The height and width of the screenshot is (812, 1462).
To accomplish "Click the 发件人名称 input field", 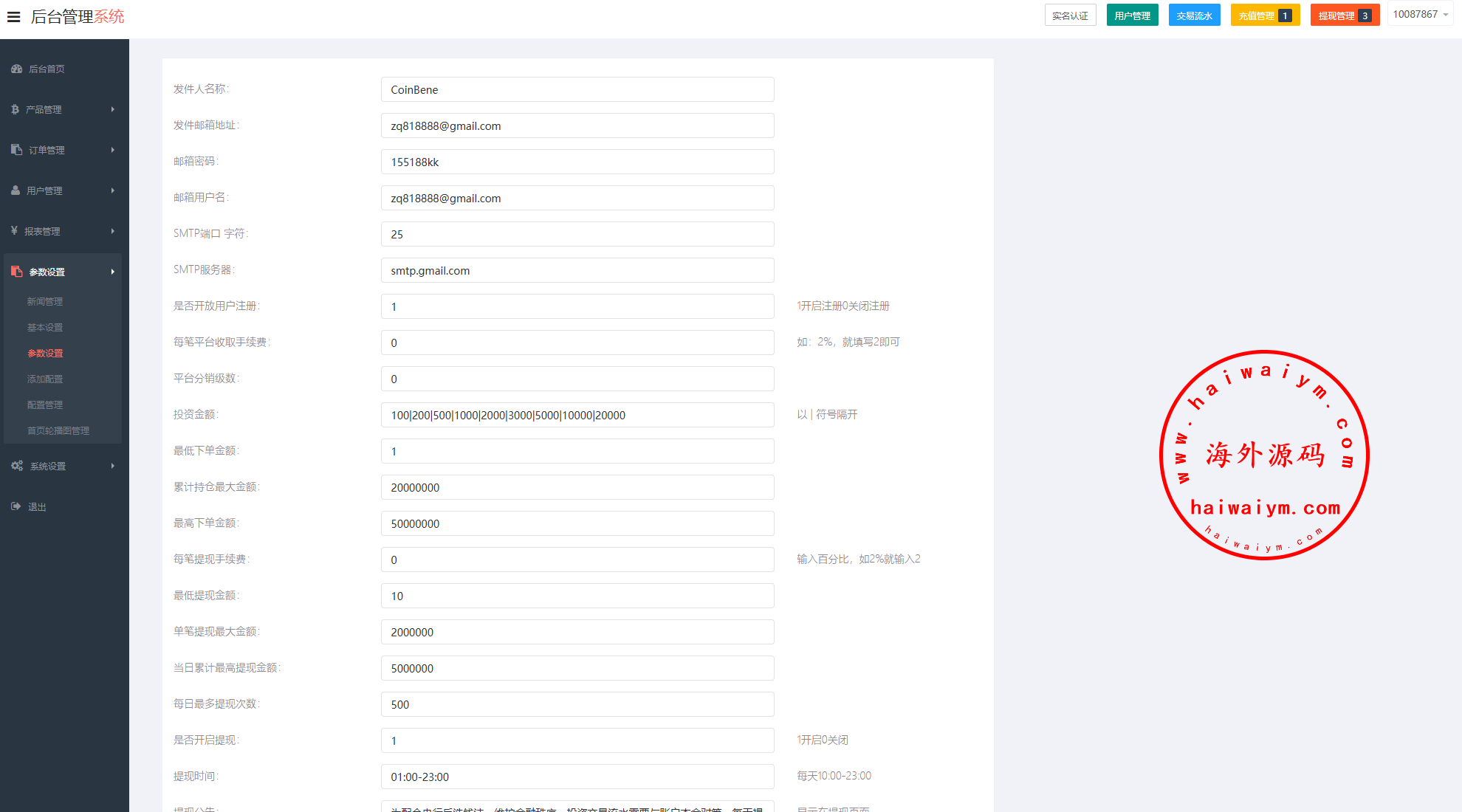I will pos(577,89).
